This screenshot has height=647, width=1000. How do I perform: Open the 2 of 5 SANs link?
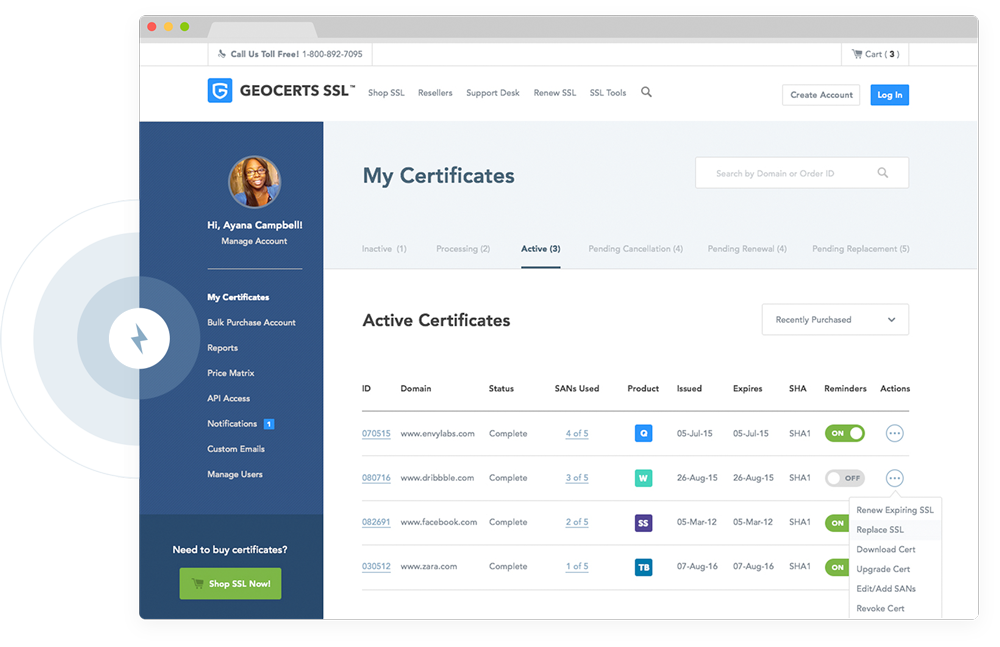click(x=577, y=522)
